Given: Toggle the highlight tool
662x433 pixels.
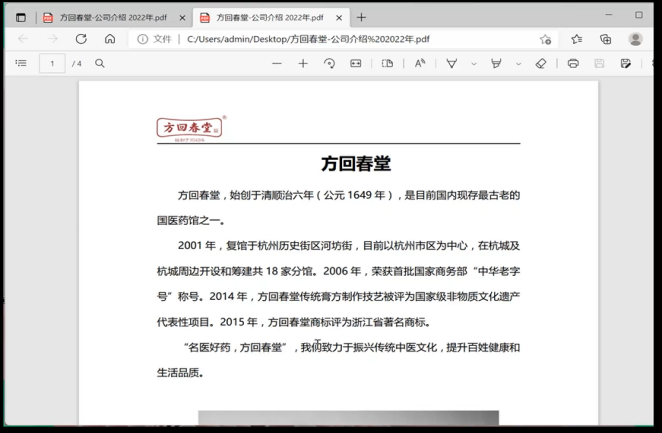Looking at the screenshot, I should coord(496,63).
